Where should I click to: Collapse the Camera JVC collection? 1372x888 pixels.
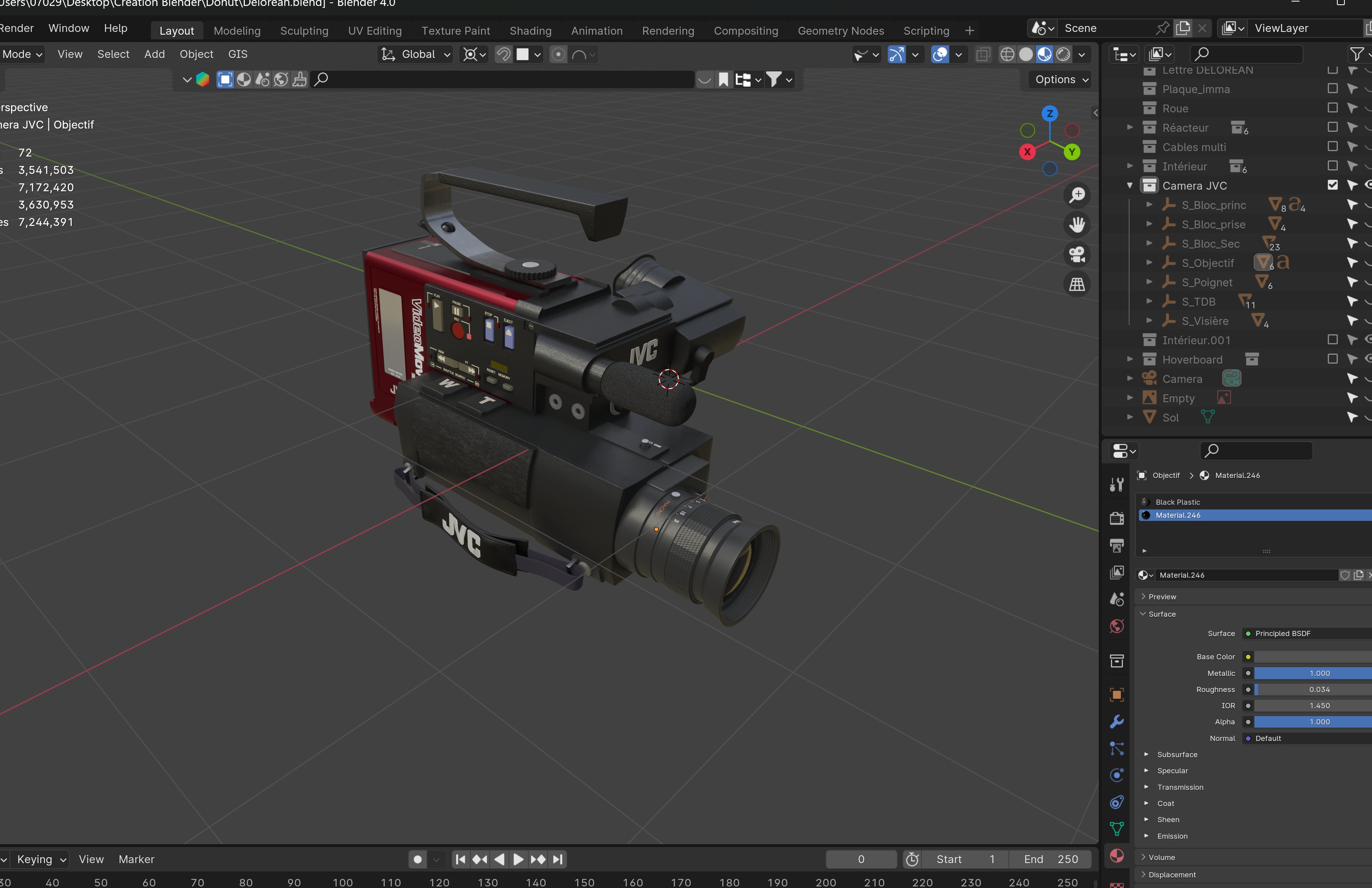[1130, 186]
